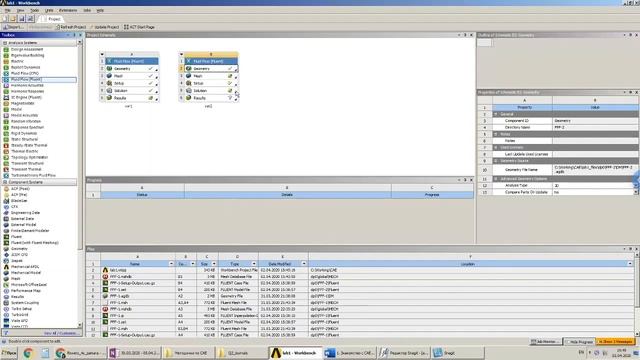Screen dimensions: 640x360
Task: Click the Save project icon
Action: click(22, 19)
